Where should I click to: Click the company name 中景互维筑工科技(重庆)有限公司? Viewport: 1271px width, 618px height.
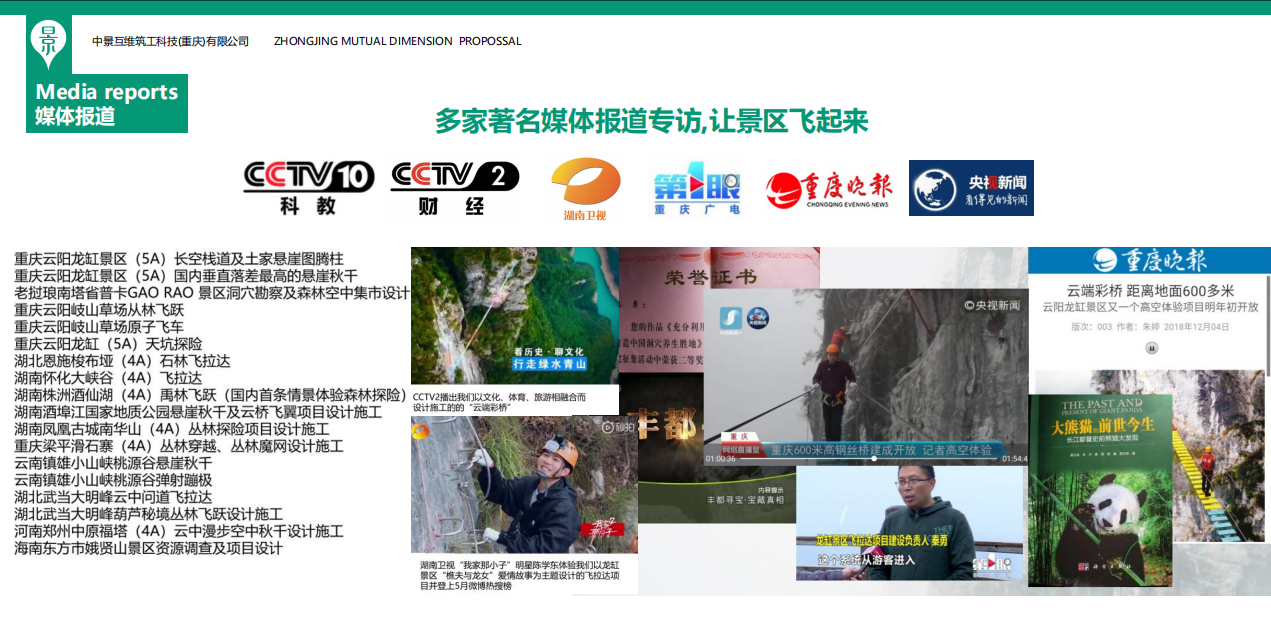pyautogui.click(x=170, y=41)
